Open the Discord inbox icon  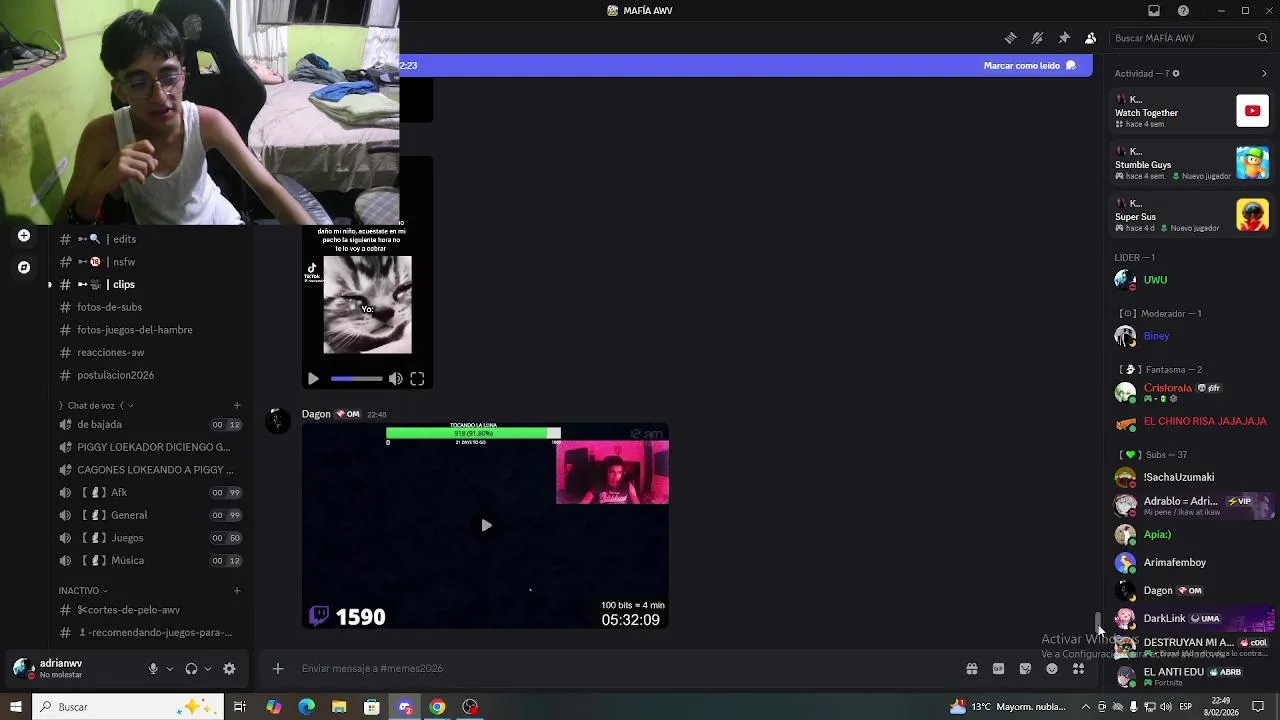point(1154,10)
